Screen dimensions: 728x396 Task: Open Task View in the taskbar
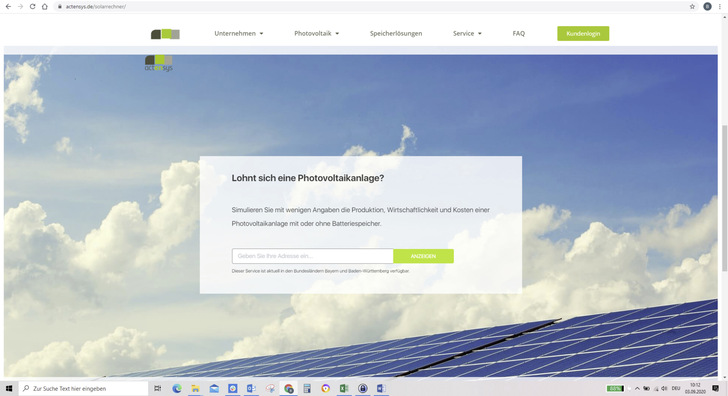[x=157, y=389]
